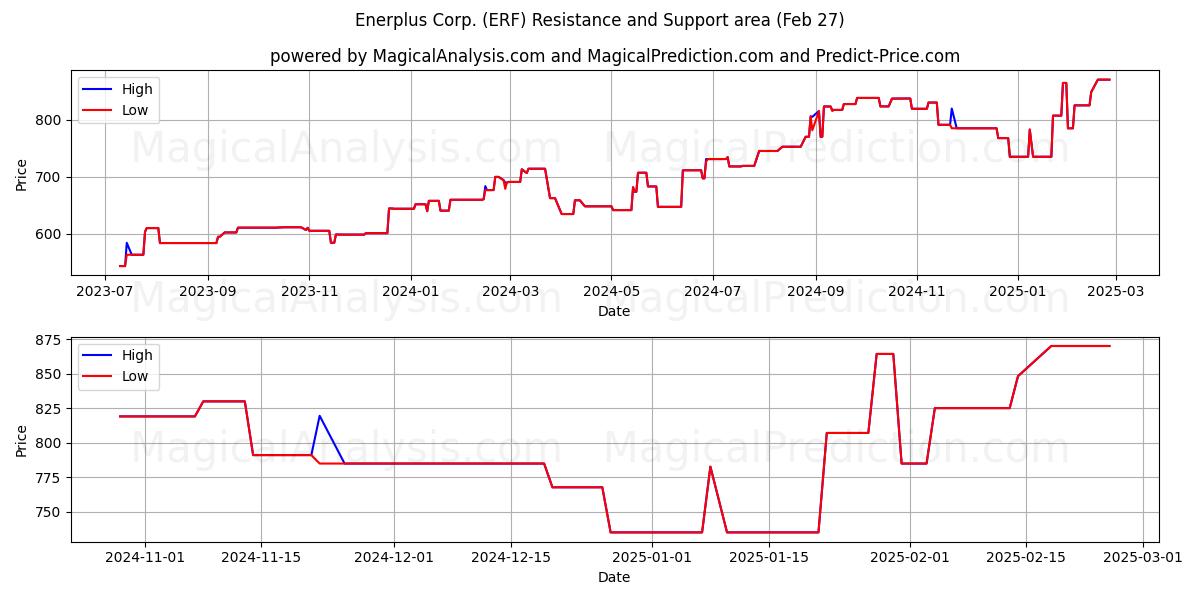Click the '2024-09' tick label

[x=815, y=292]
